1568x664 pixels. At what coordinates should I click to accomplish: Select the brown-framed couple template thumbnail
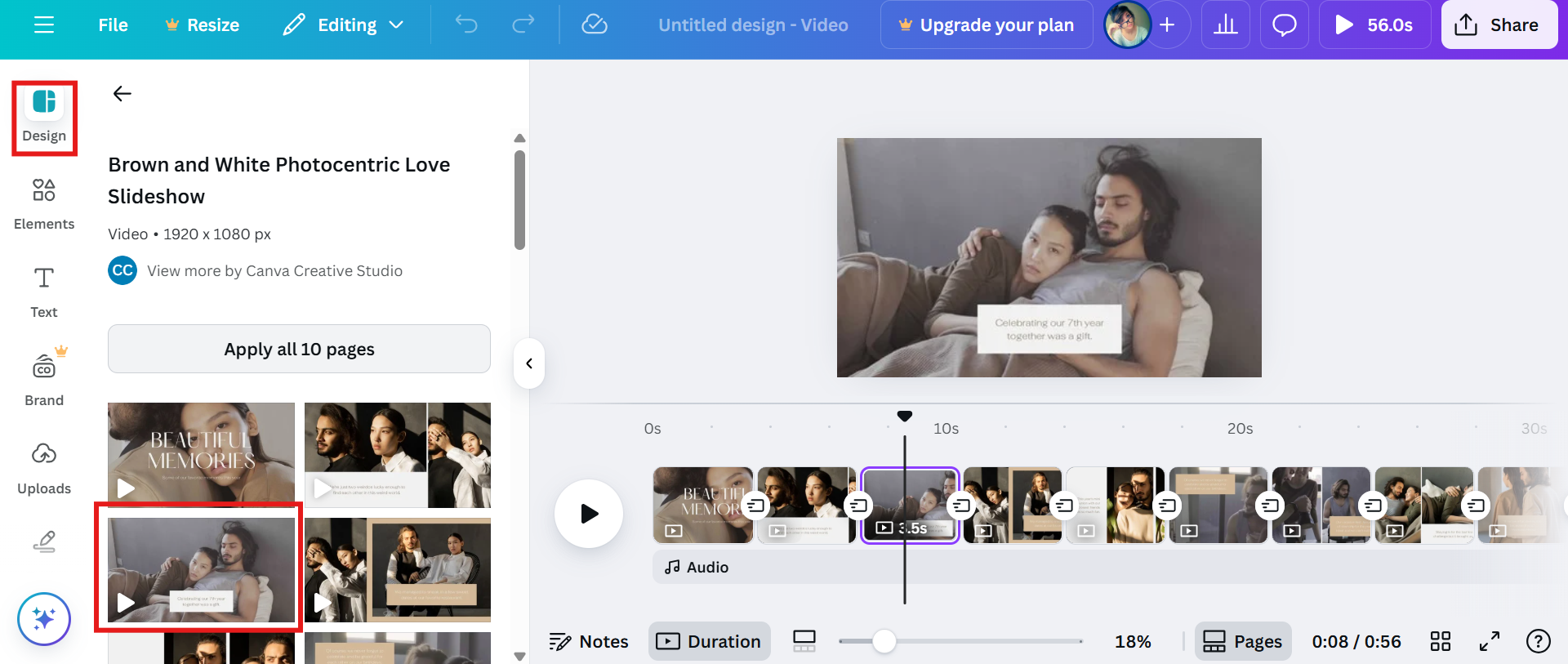point(398,570)
